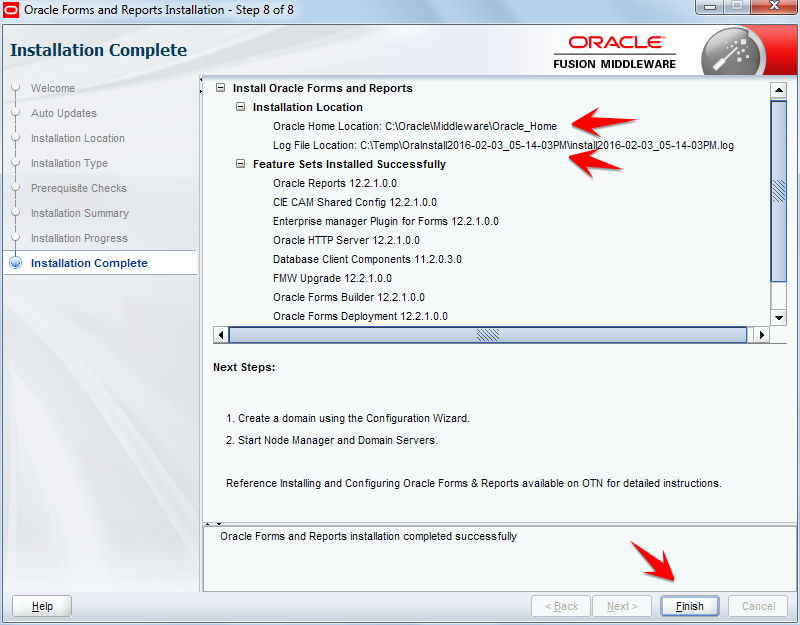
Task: Click the horizontal scrollbar left arrow
Action: click(221, 335)
